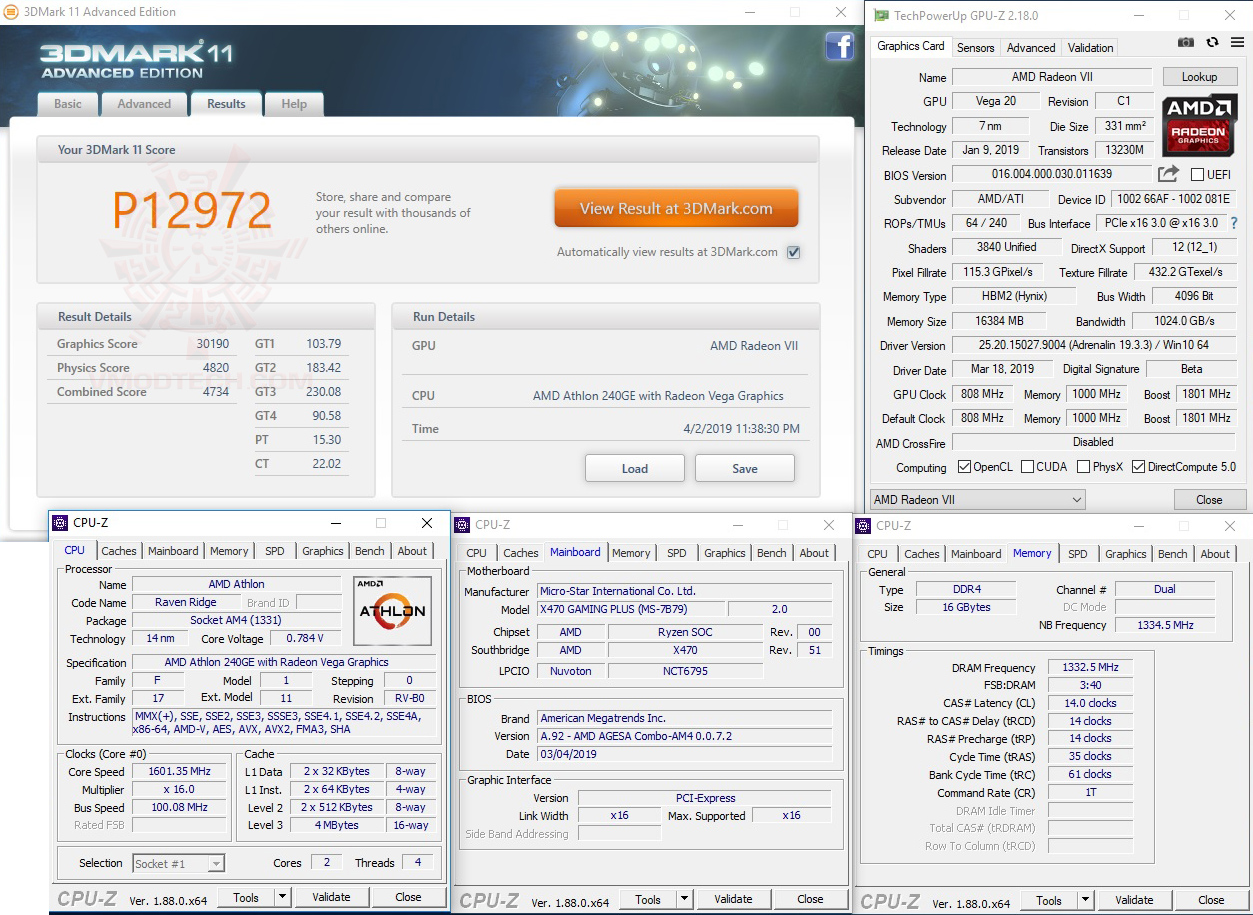The image size is (1253, 915).
Task: Click the CAS# Latency value 14.0 clocks
Action: [x=1090, y=703]
